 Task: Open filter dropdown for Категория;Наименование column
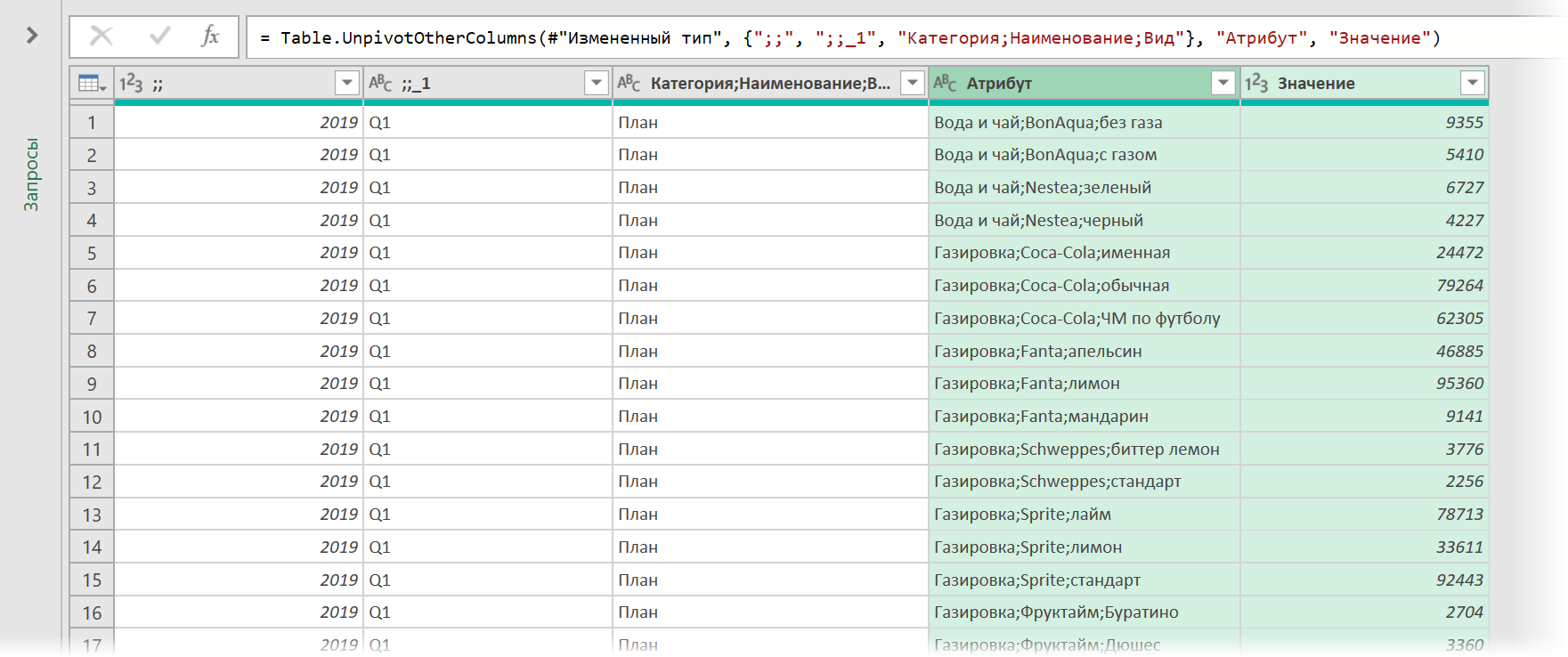[913, 83]
